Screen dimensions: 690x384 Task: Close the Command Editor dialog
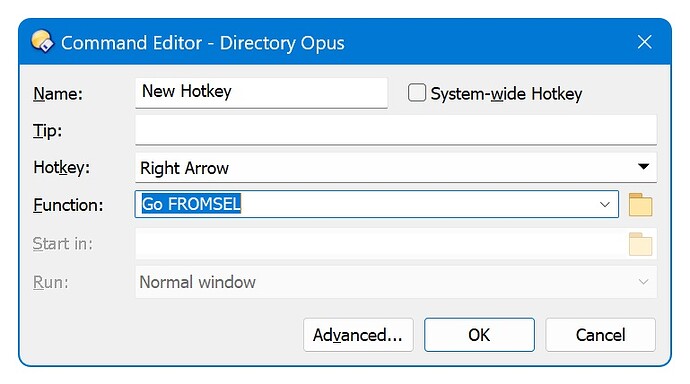[x=644, y=42]
